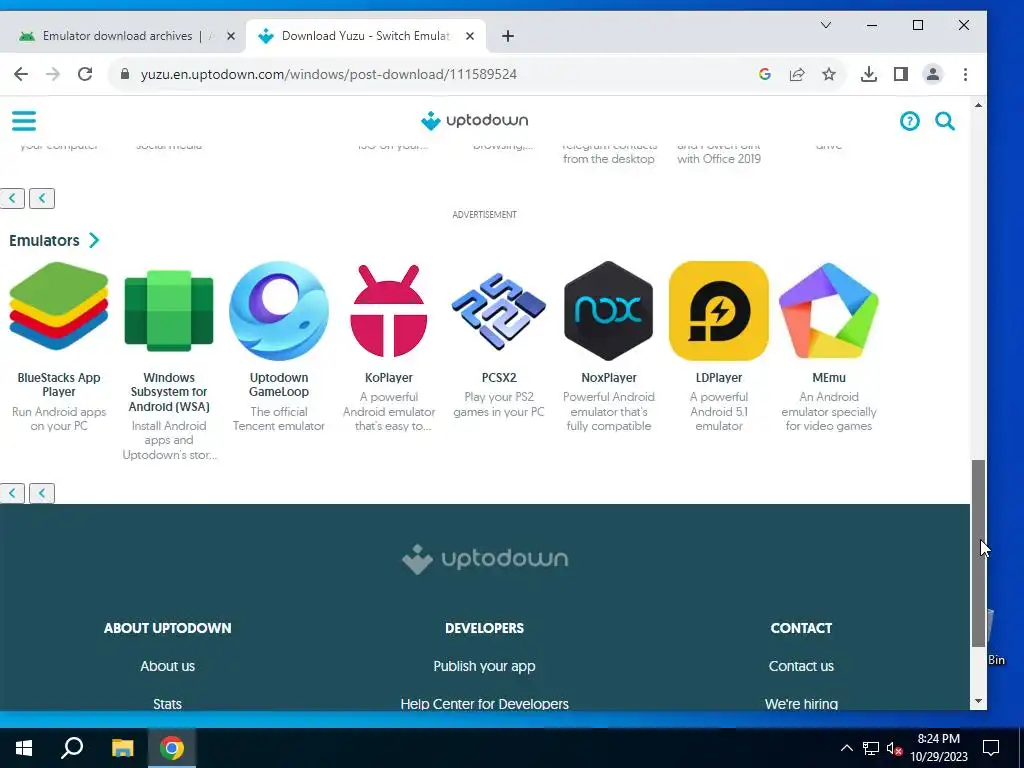Open the LDPlayer title link

[718, 377]
